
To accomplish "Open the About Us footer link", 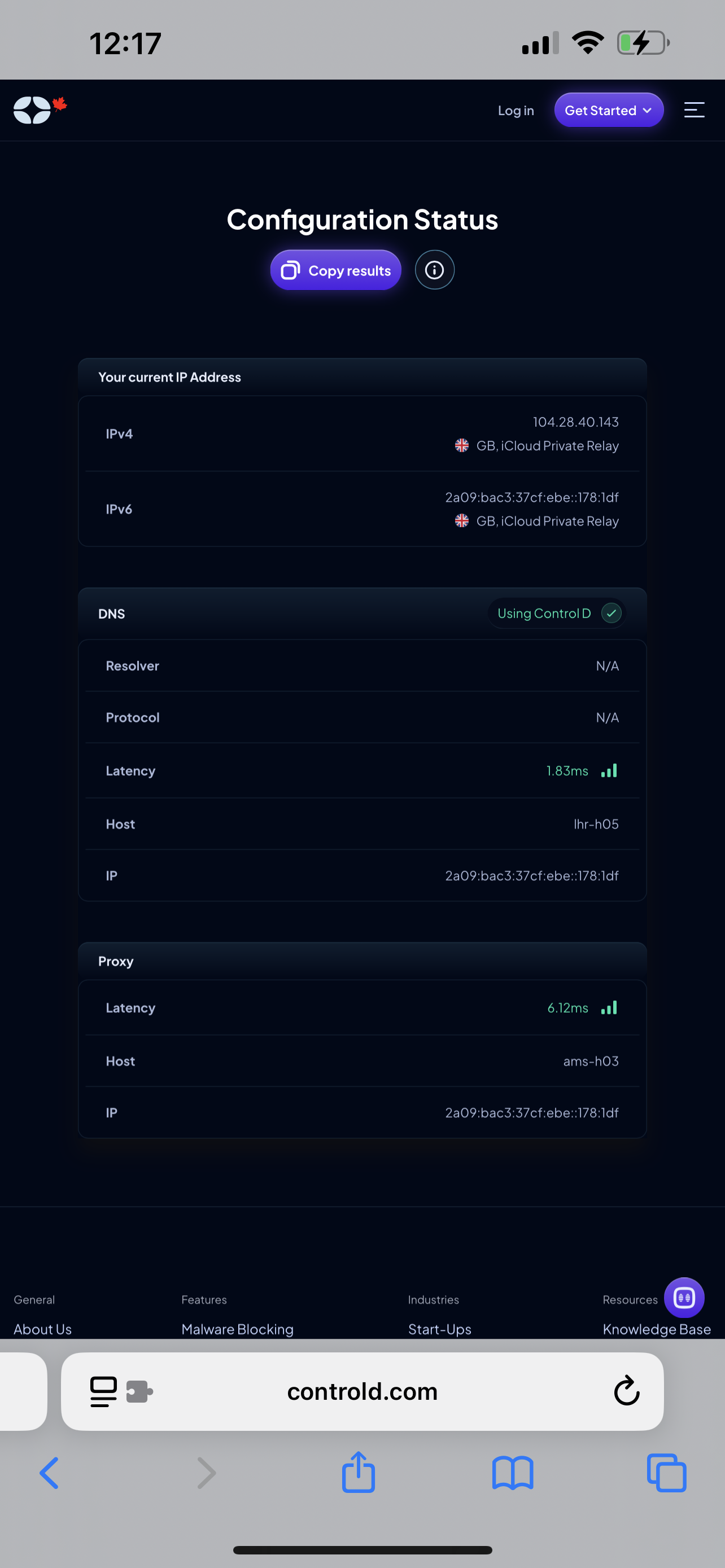I will click(42, 1329).
